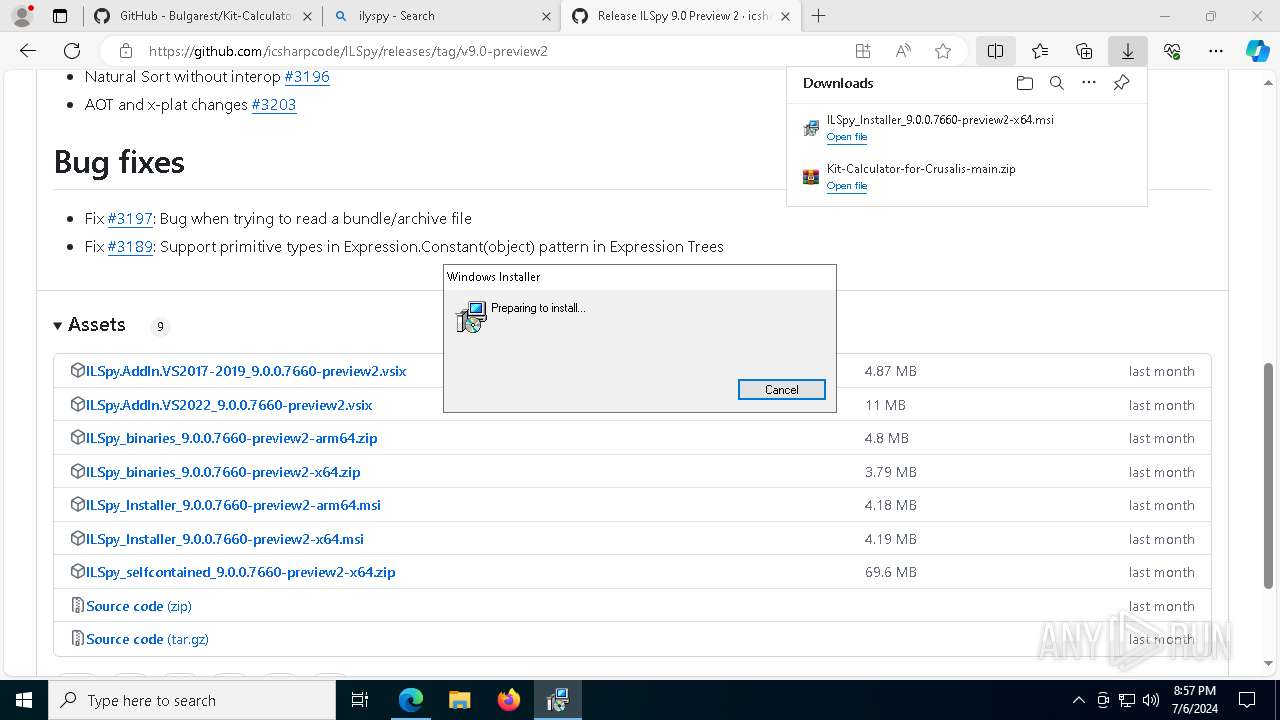Download ILSpy_selfcontained x64 zip
1280x720 pixels.
(241, 572)
